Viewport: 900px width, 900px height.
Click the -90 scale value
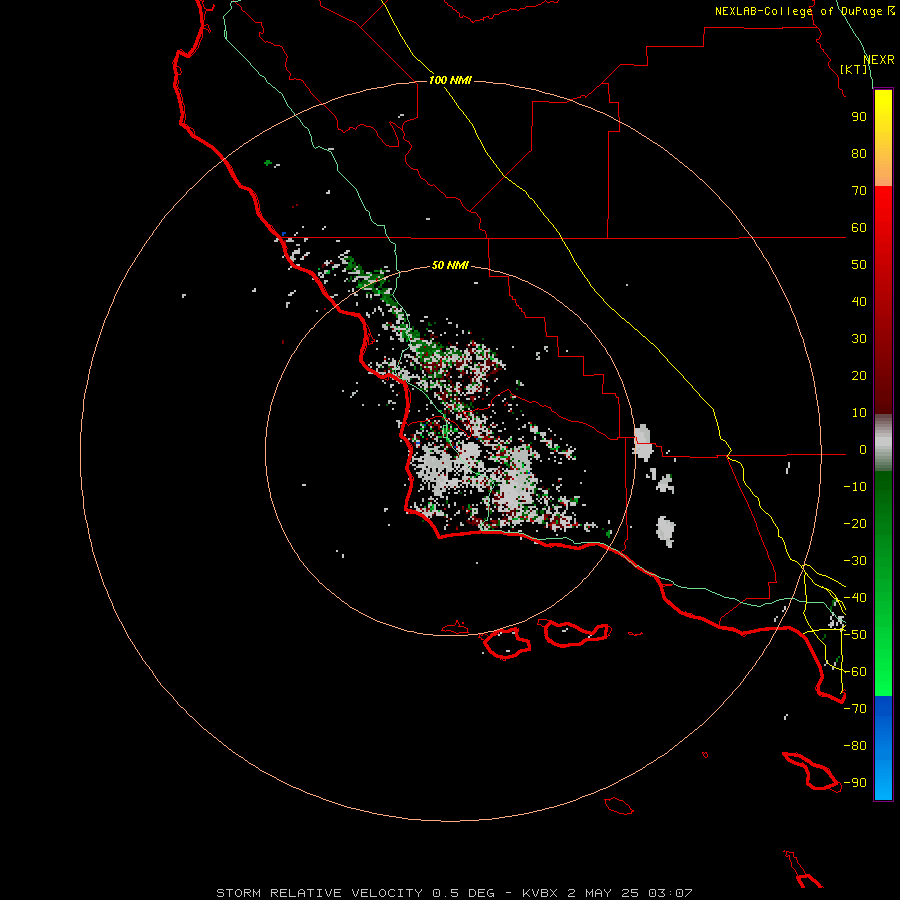click(x=855, y=783)
